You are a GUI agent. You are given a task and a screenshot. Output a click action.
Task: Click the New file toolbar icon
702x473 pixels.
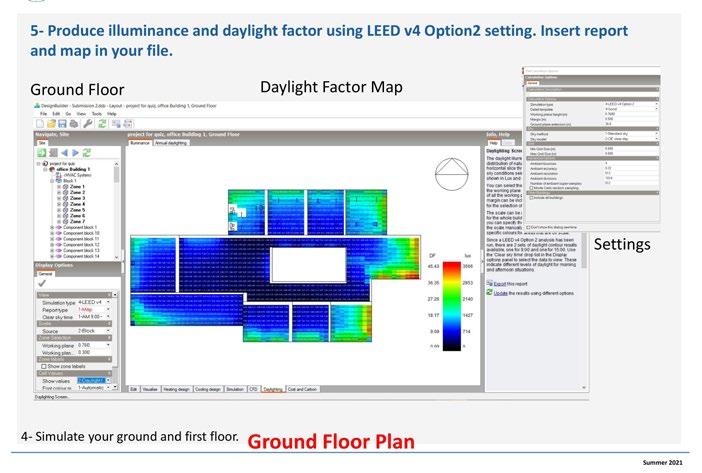pos(40,124)
